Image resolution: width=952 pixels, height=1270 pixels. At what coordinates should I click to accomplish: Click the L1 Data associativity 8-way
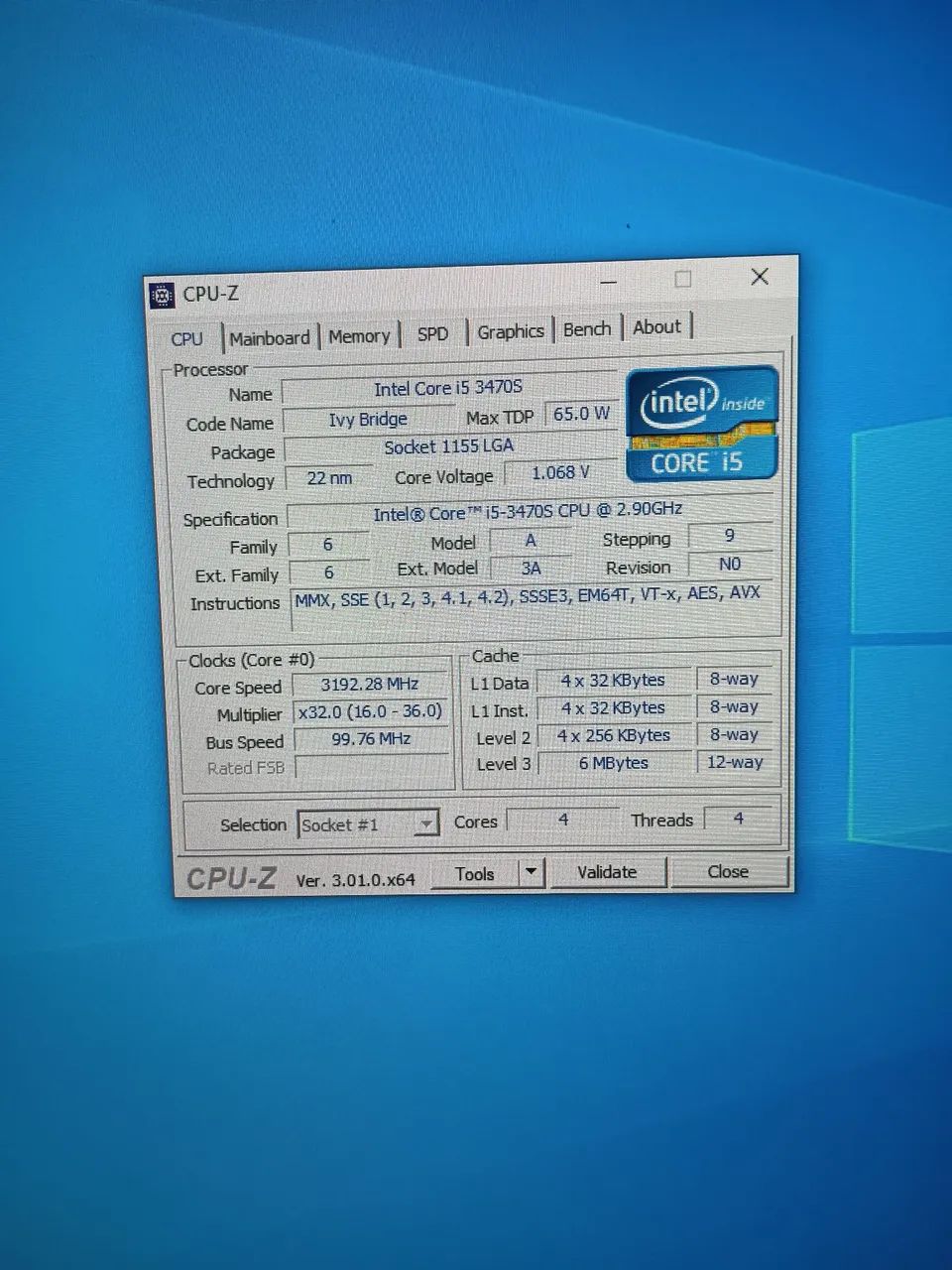click(734, 680)
